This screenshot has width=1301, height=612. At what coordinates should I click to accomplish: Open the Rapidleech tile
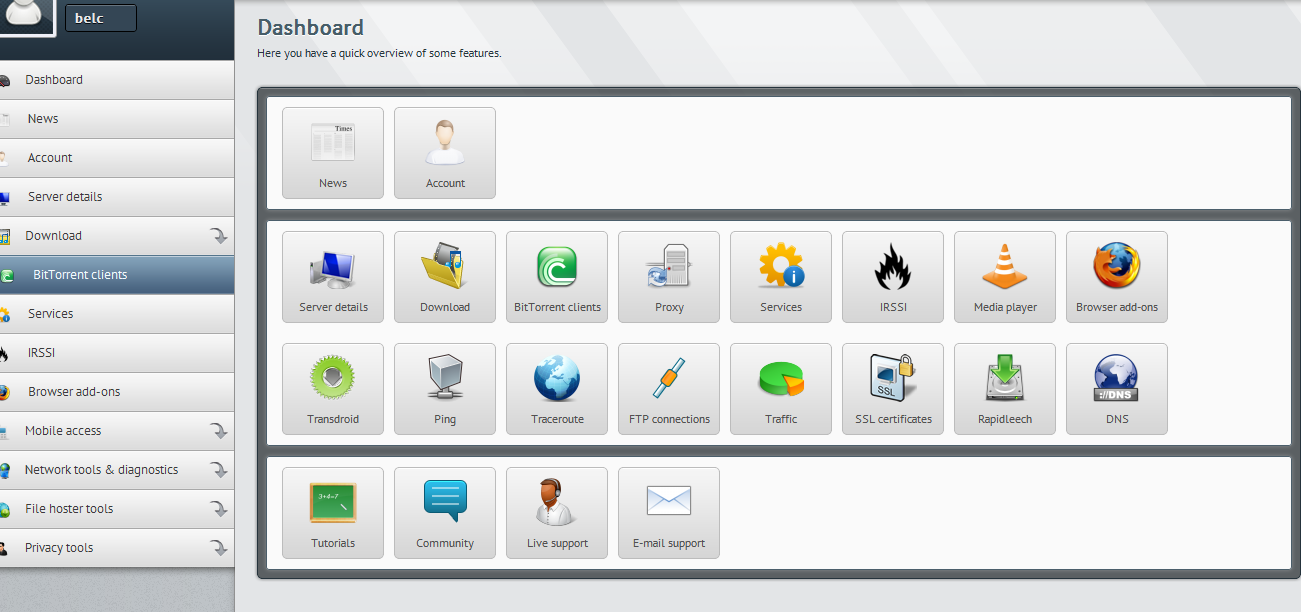pos(1005,389)
